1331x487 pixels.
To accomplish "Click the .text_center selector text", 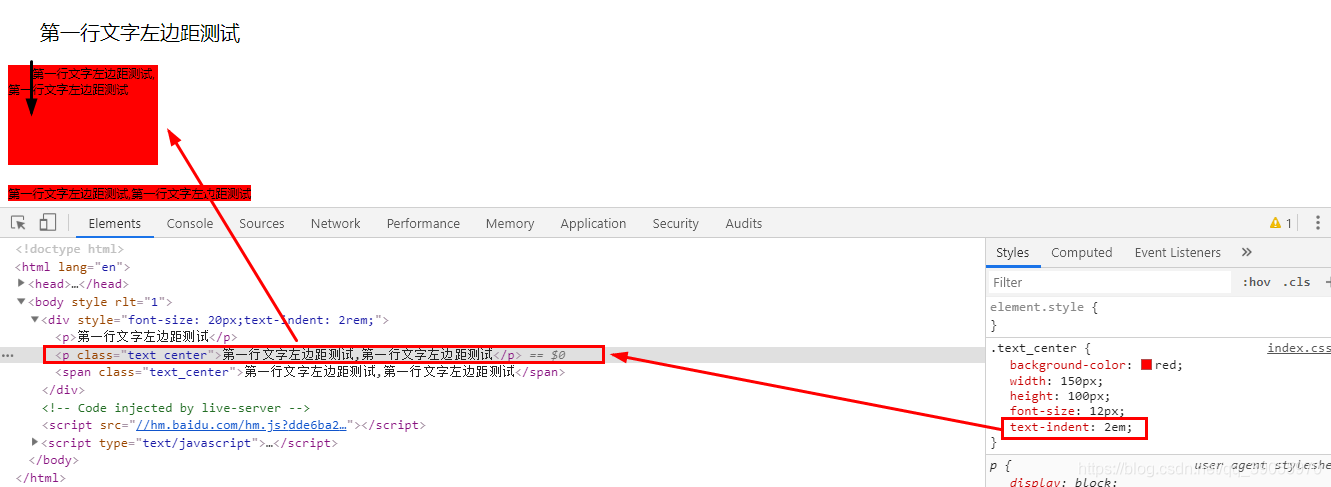I will (x=1032, y=348).
